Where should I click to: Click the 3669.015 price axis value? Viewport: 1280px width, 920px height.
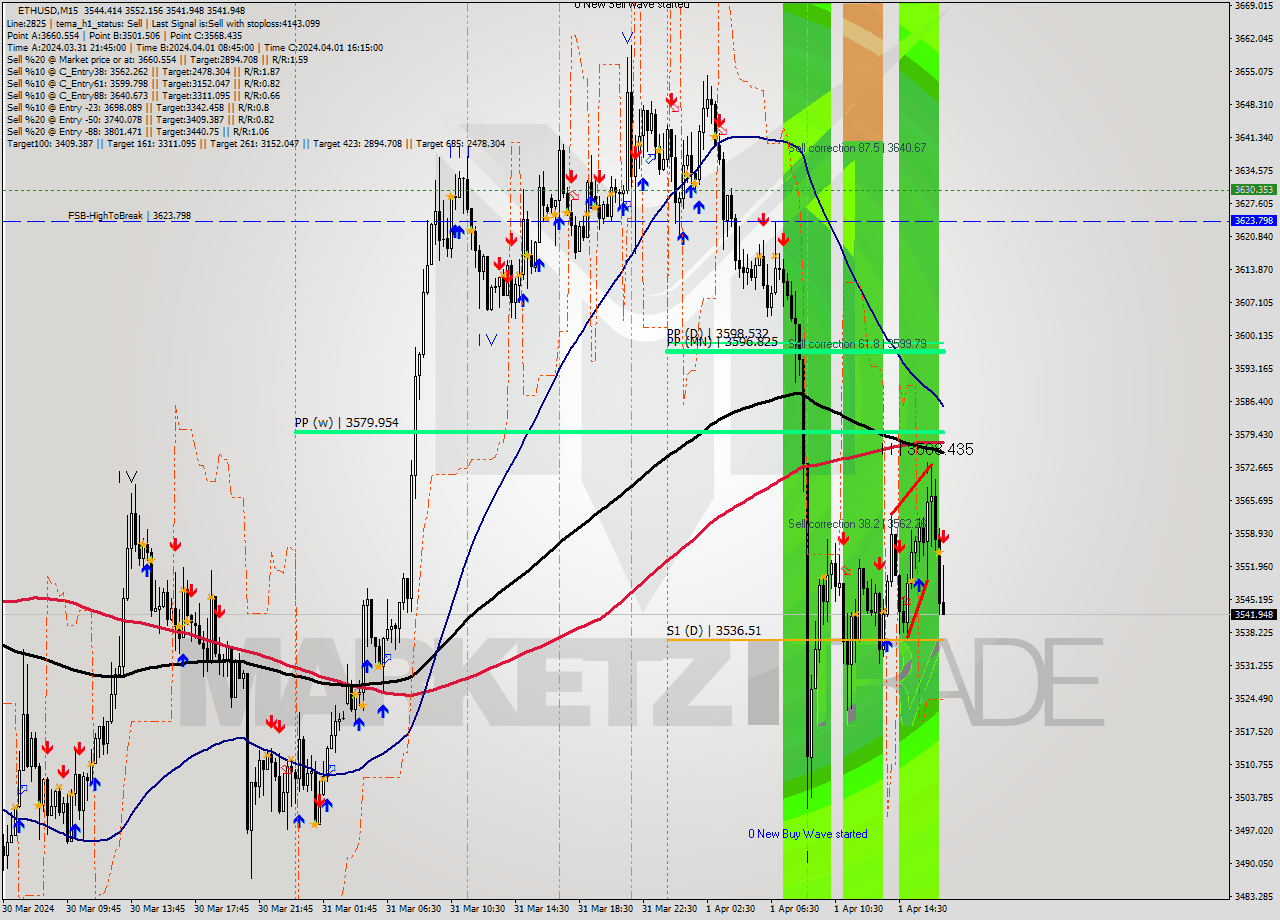coord(1253,5)
